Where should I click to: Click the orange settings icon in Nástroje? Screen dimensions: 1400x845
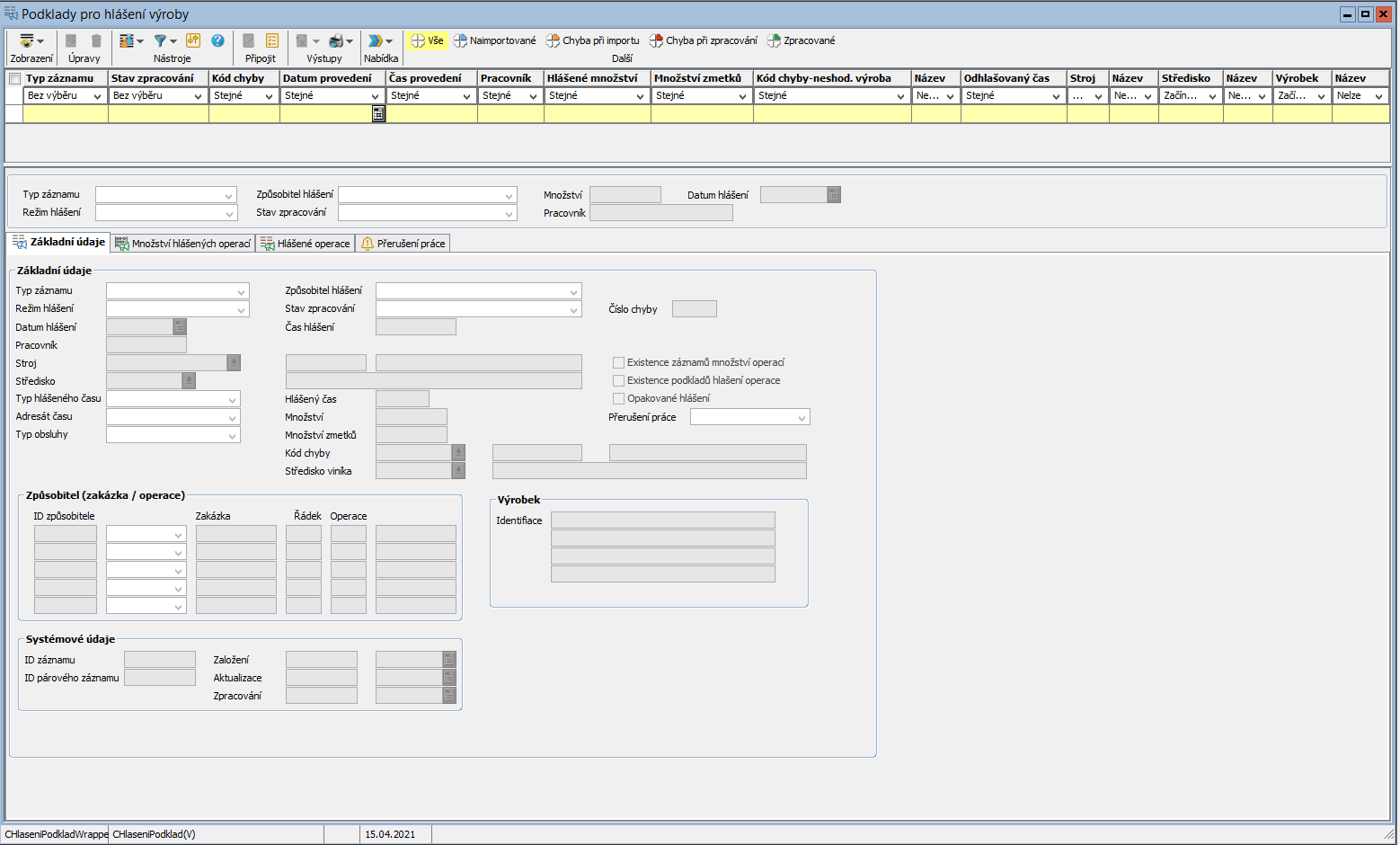(x=193, y=40)
